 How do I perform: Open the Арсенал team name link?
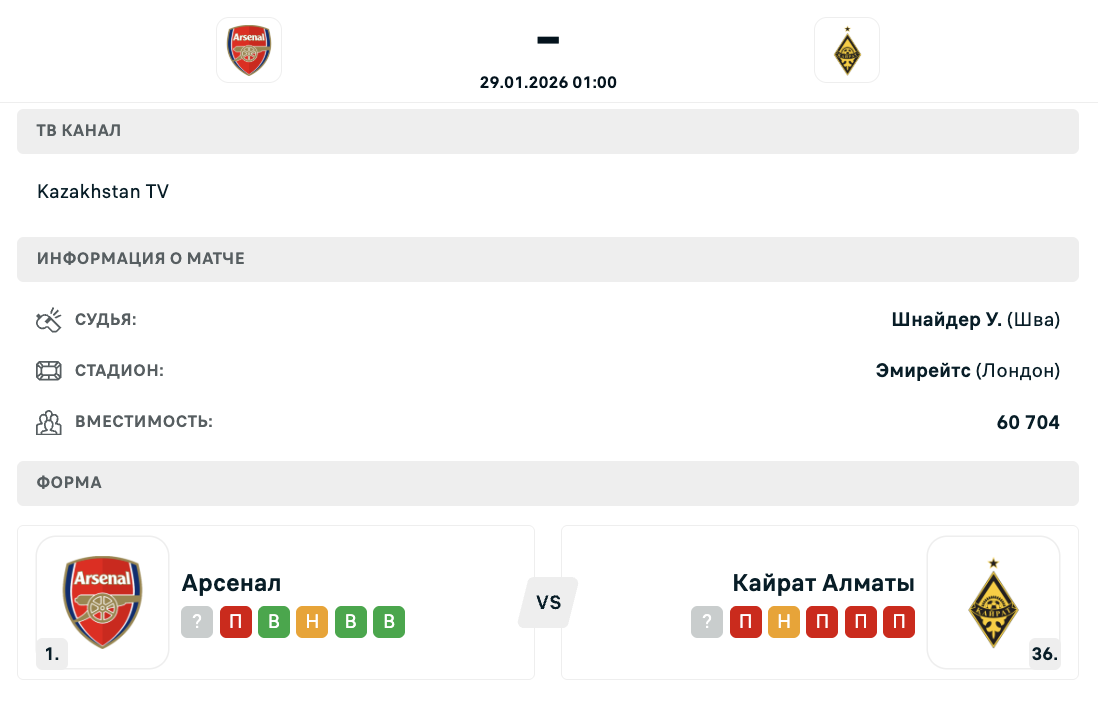pyautogui.click(x=232, y=583)
